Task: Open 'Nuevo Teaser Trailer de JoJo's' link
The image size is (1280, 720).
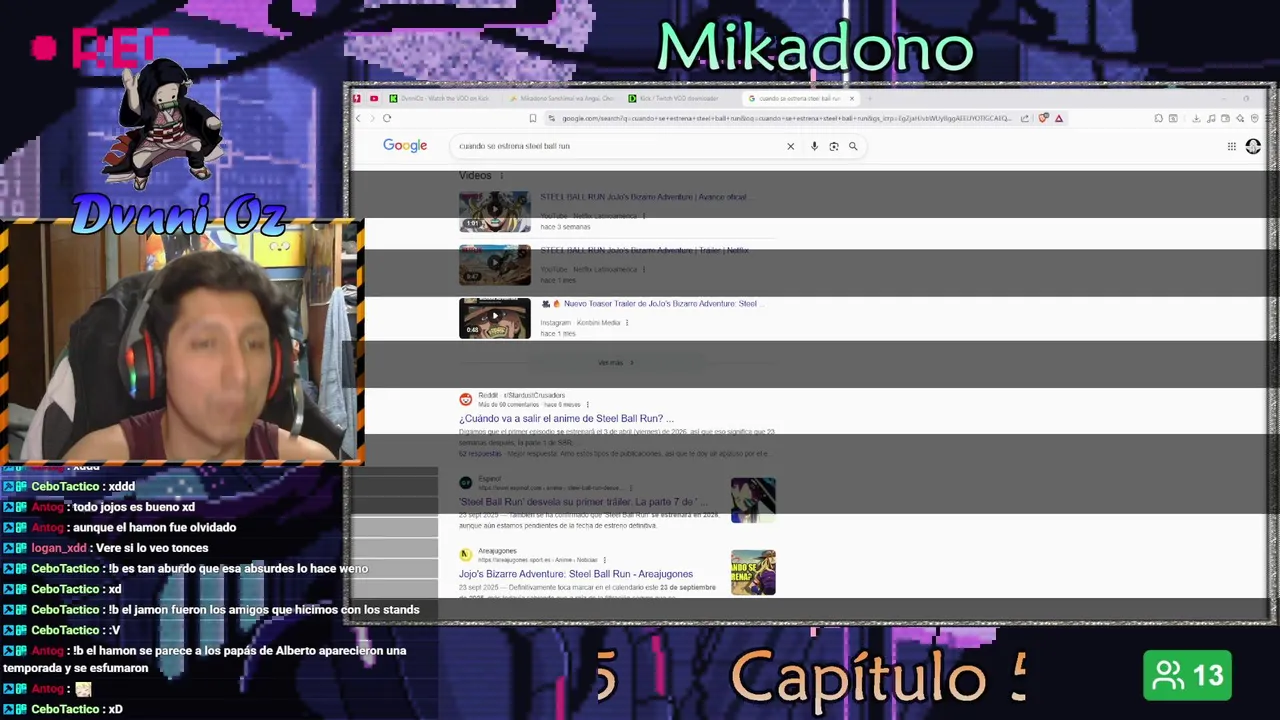Action: [x=654, y=303]
